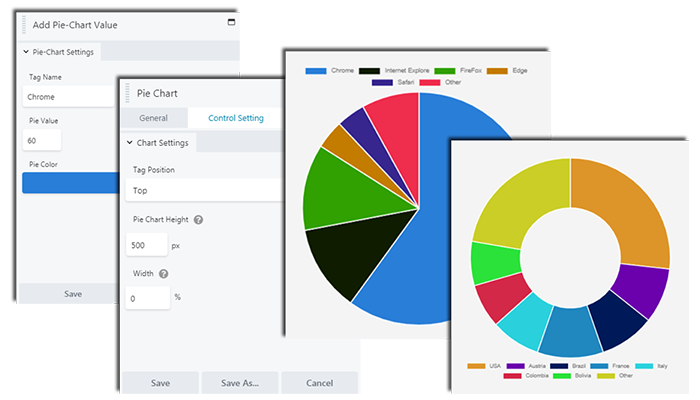Click the Pie Chart Height help icon
This screenshot has height=400, width=700.
198,219
